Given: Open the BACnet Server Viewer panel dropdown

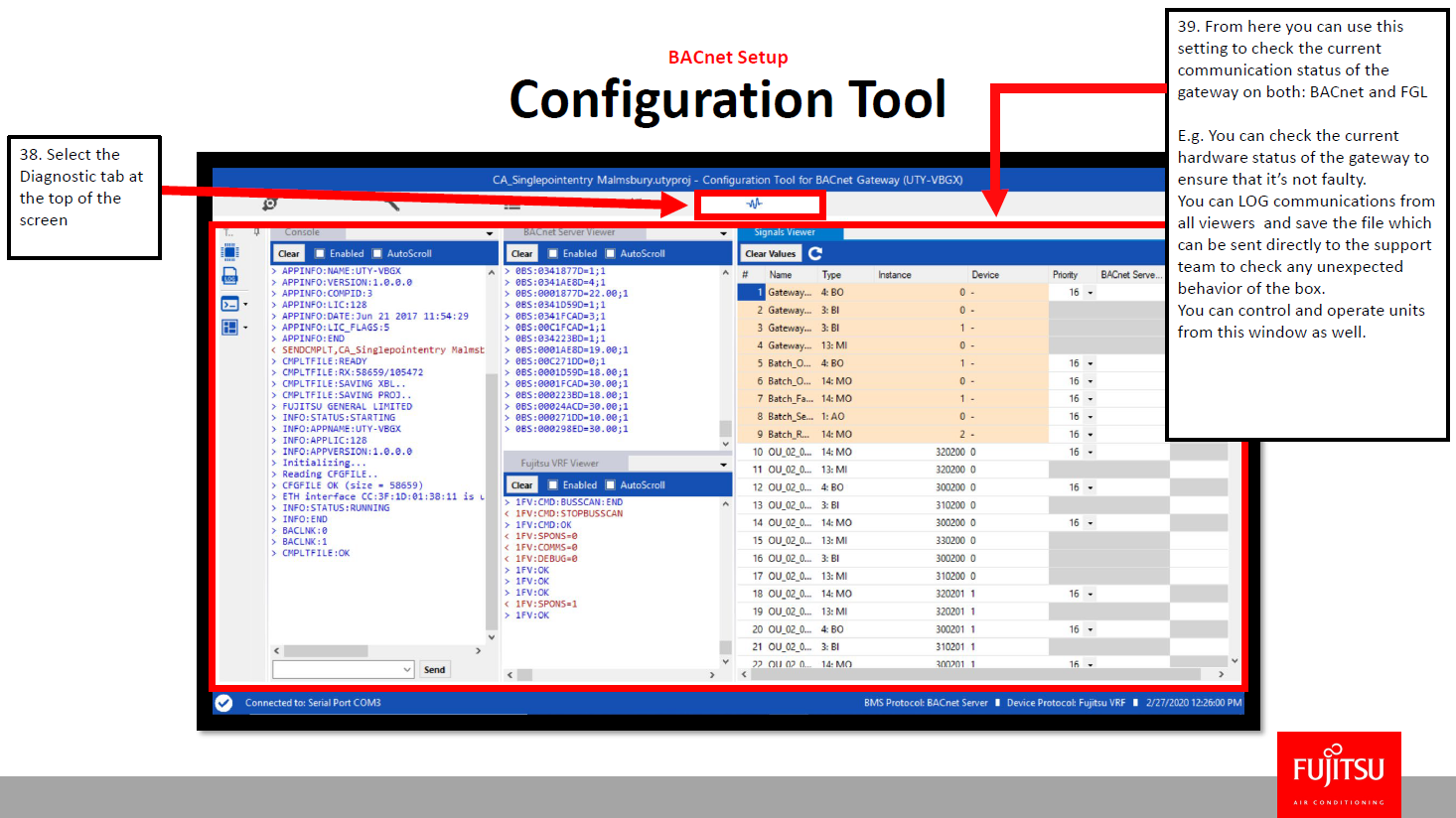Looking at the screenshot, I should pyautogui.click(x=723, y=233).
